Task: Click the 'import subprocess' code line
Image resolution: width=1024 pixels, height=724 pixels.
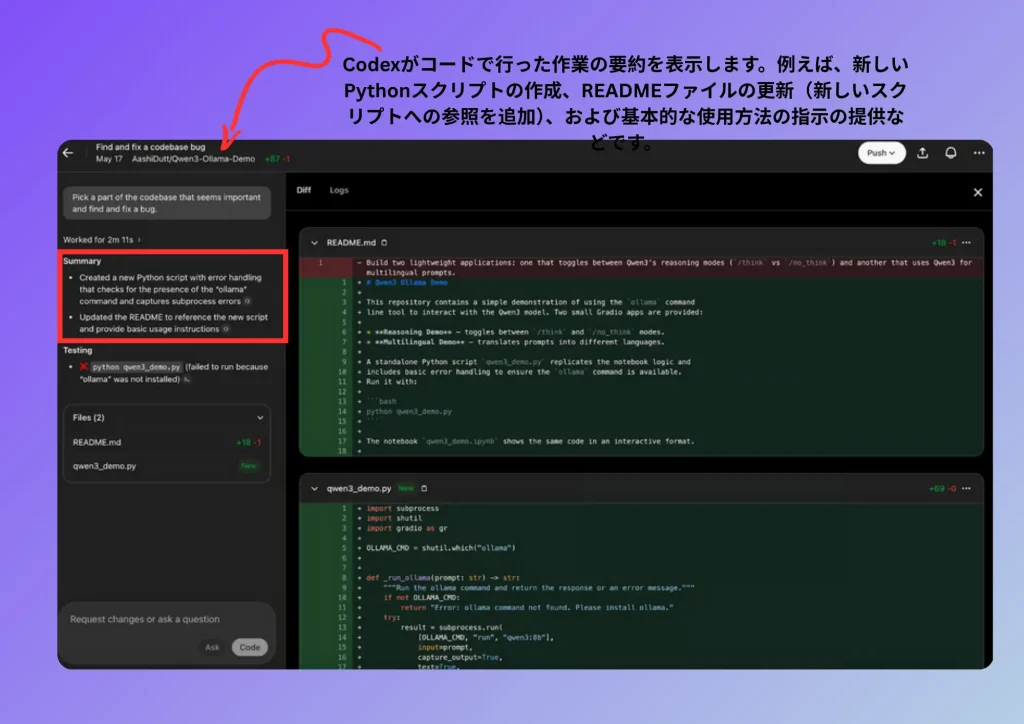Action: tap(402, 509)
